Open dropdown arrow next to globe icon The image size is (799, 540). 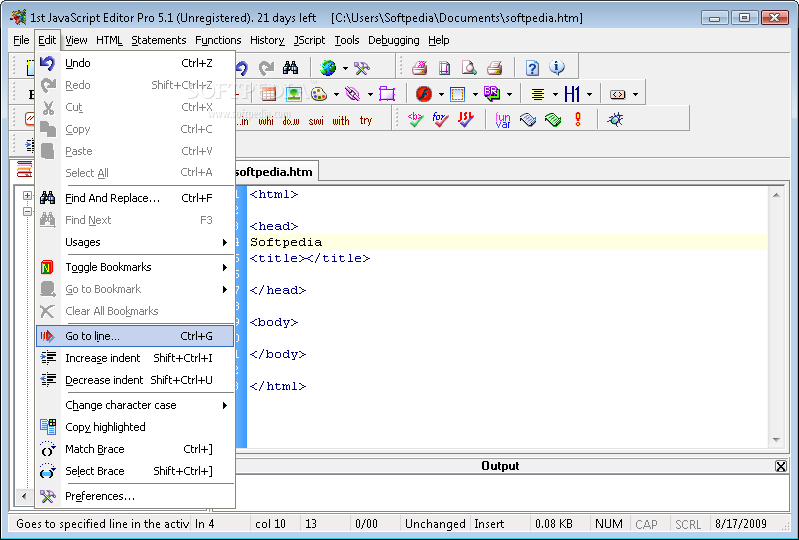(x=345, y=68)
